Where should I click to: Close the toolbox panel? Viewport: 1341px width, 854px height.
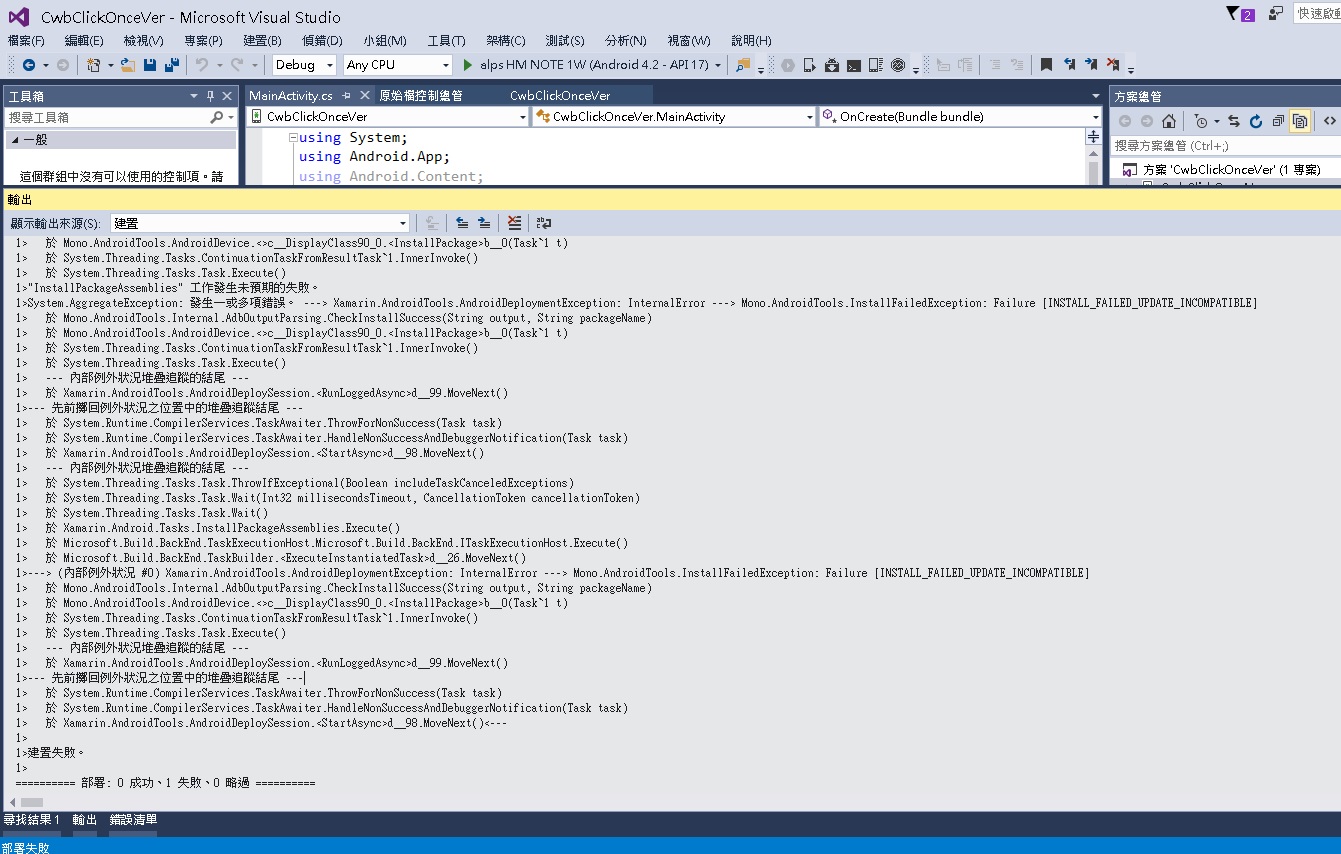click(228, 96)
